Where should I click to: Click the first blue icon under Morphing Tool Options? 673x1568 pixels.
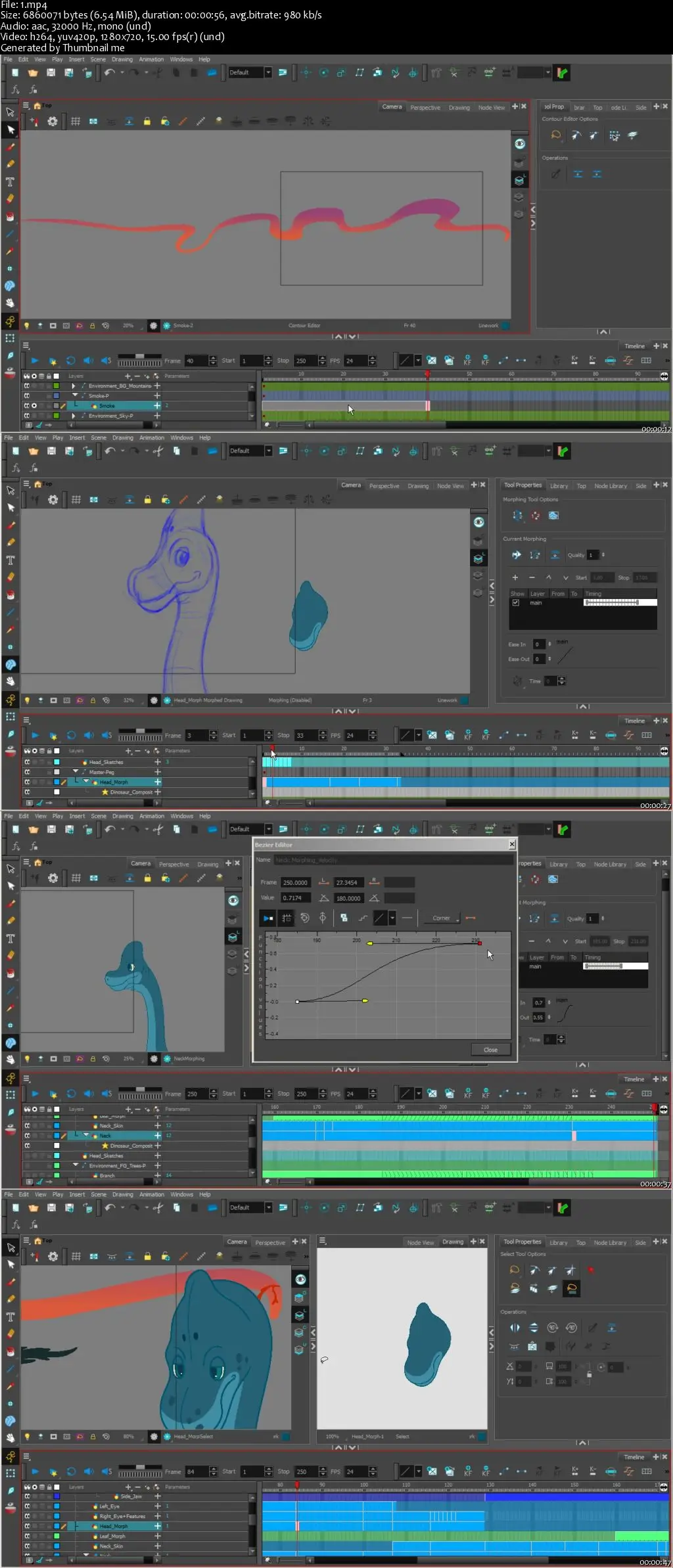pyautogui.click(x=517, y=516)
